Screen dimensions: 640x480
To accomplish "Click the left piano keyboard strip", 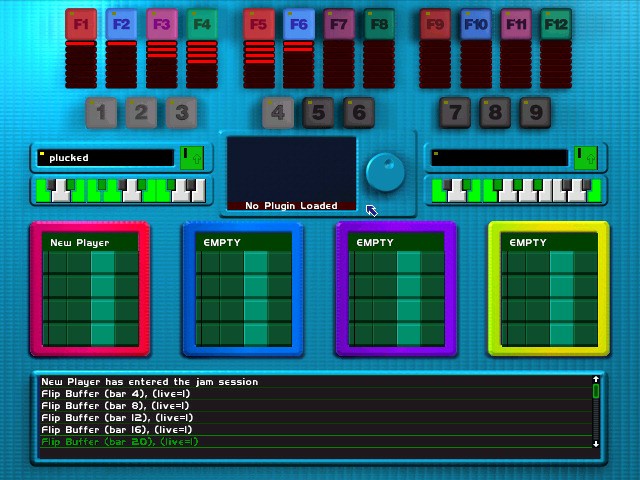I will click(120, 189).
